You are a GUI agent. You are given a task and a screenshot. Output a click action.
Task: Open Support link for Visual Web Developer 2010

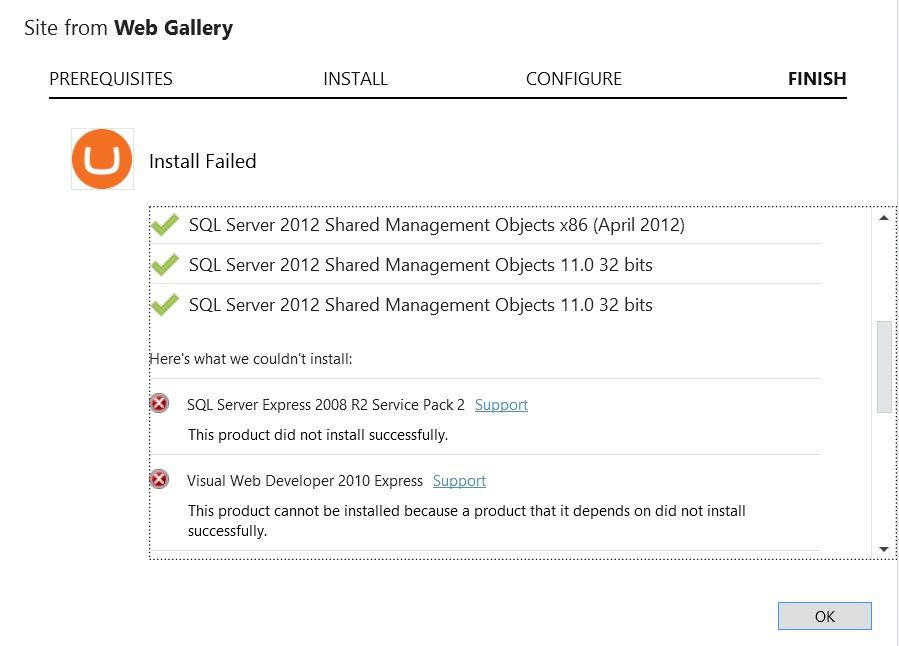tap(459, 480)
